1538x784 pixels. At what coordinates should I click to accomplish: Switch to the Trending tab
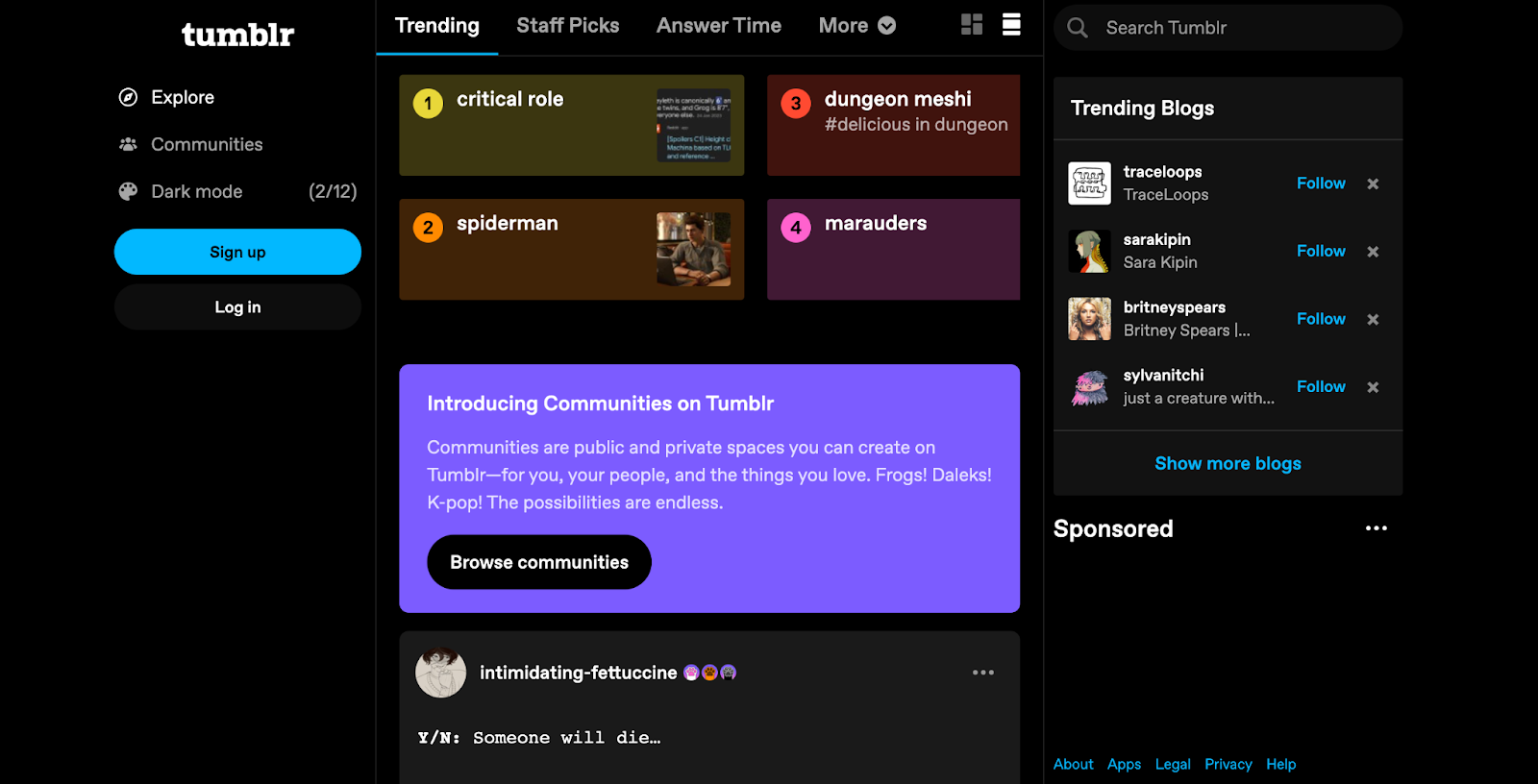(x=437, y=26)
